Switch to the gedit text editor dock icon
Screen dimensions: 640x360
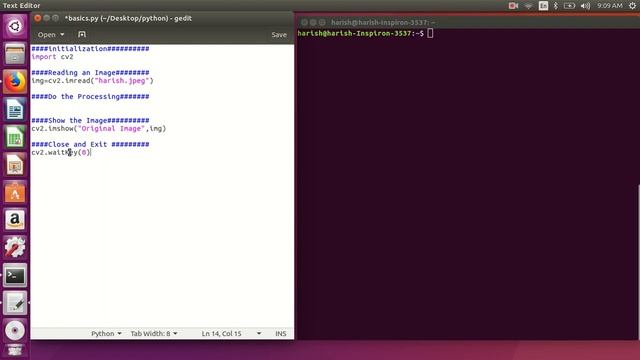15,303
